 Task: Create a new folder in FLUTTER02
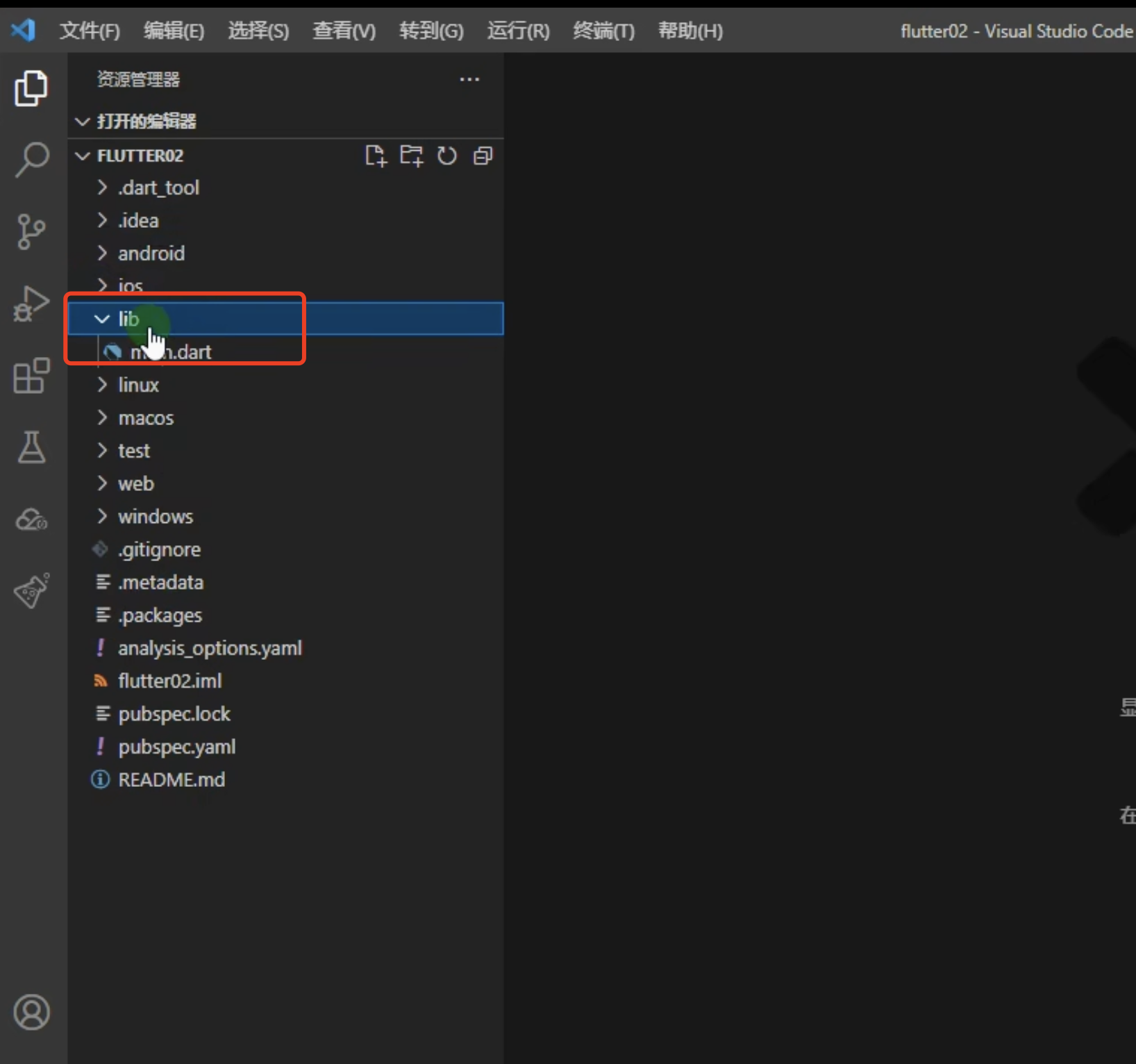coord(411,156)
